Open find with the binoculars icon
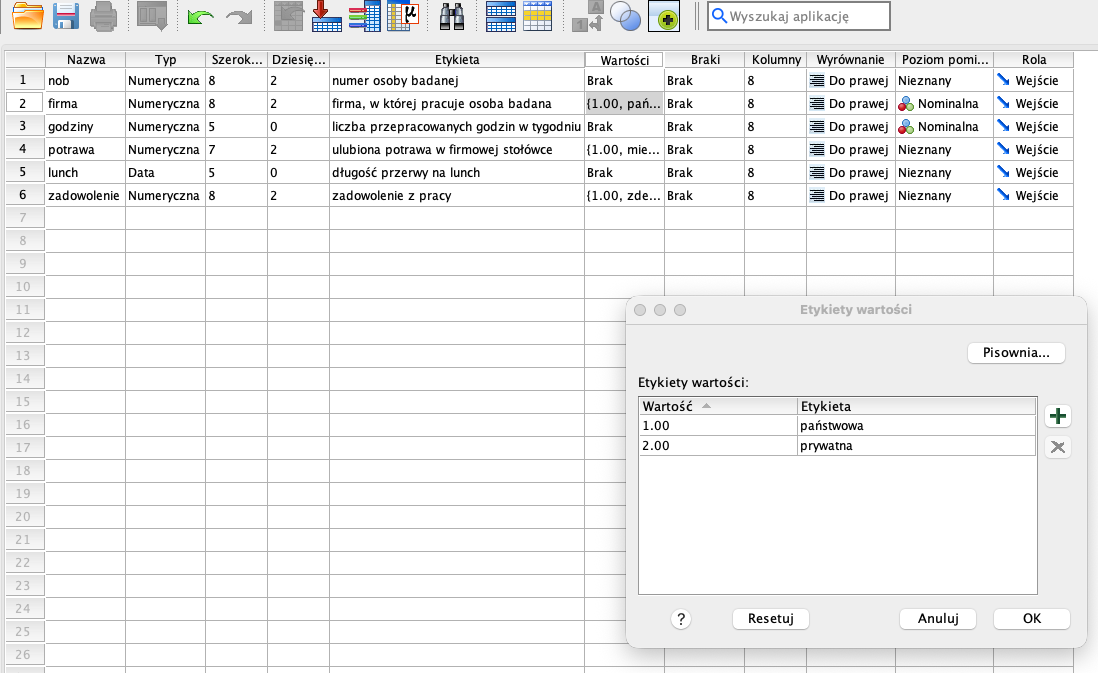The height and width of the screenshot is (673, 1098). (452, 15)
